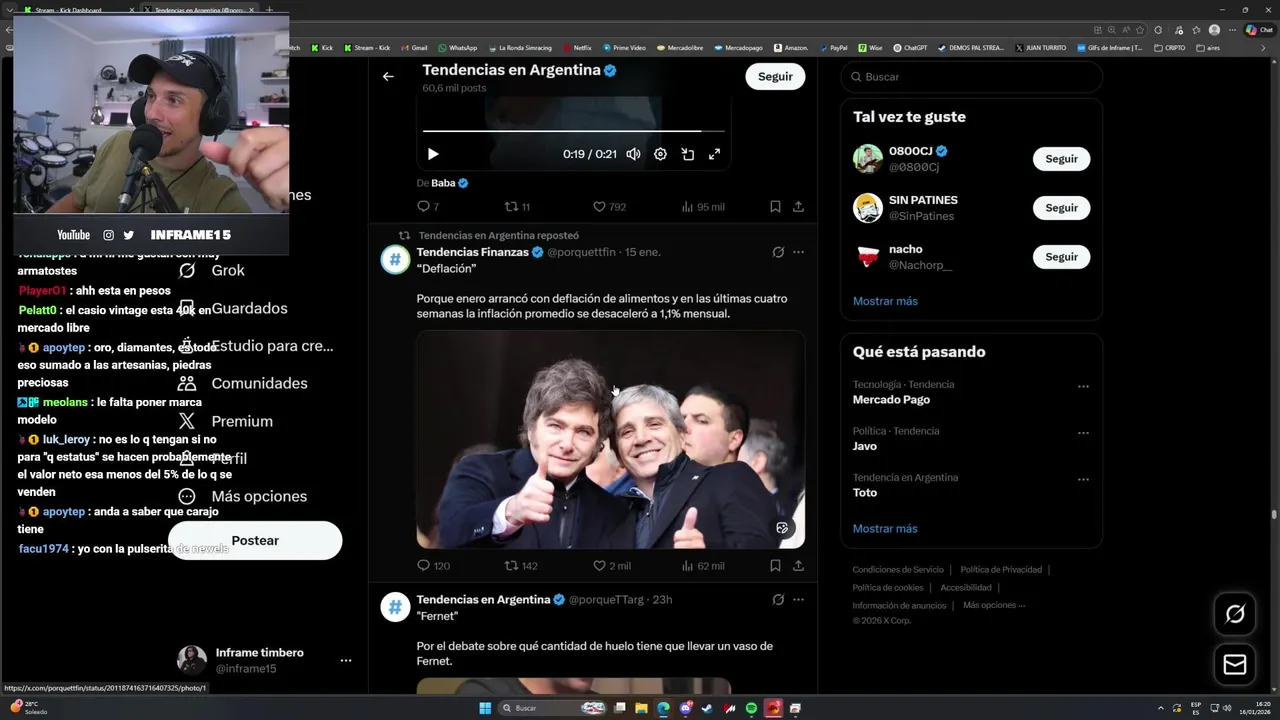Toggle picture-in-picture on the video
The image size is (1280, 720).
pyautogui.click(x=688, y=154)
